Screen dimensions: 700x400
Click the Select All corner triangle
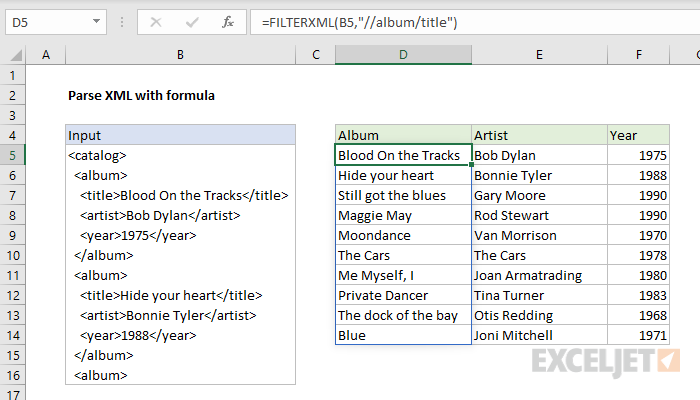point(17,55)
